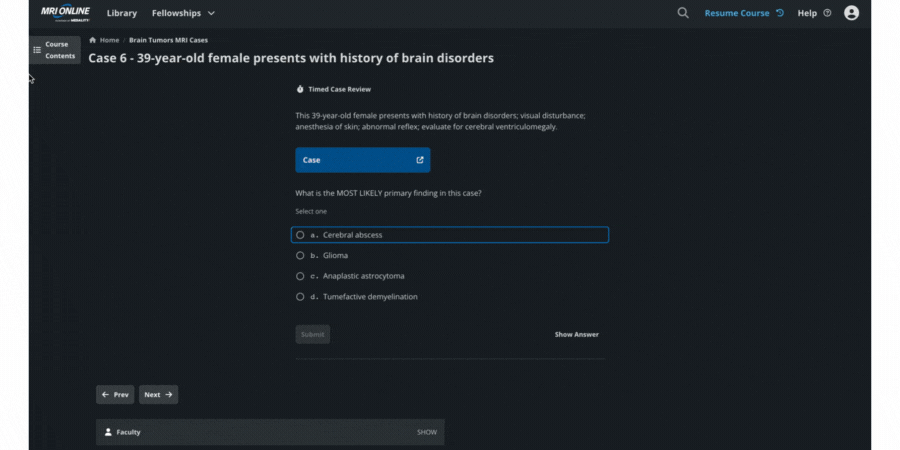
Task: Show the Faculty section
Action: point(427,432)
